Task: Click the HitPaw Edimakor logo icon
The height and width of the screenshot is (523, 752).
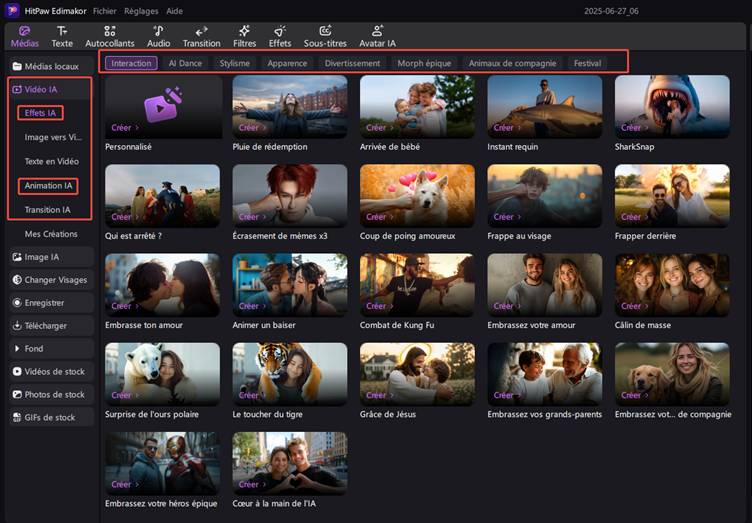Action: coord(12,11)
